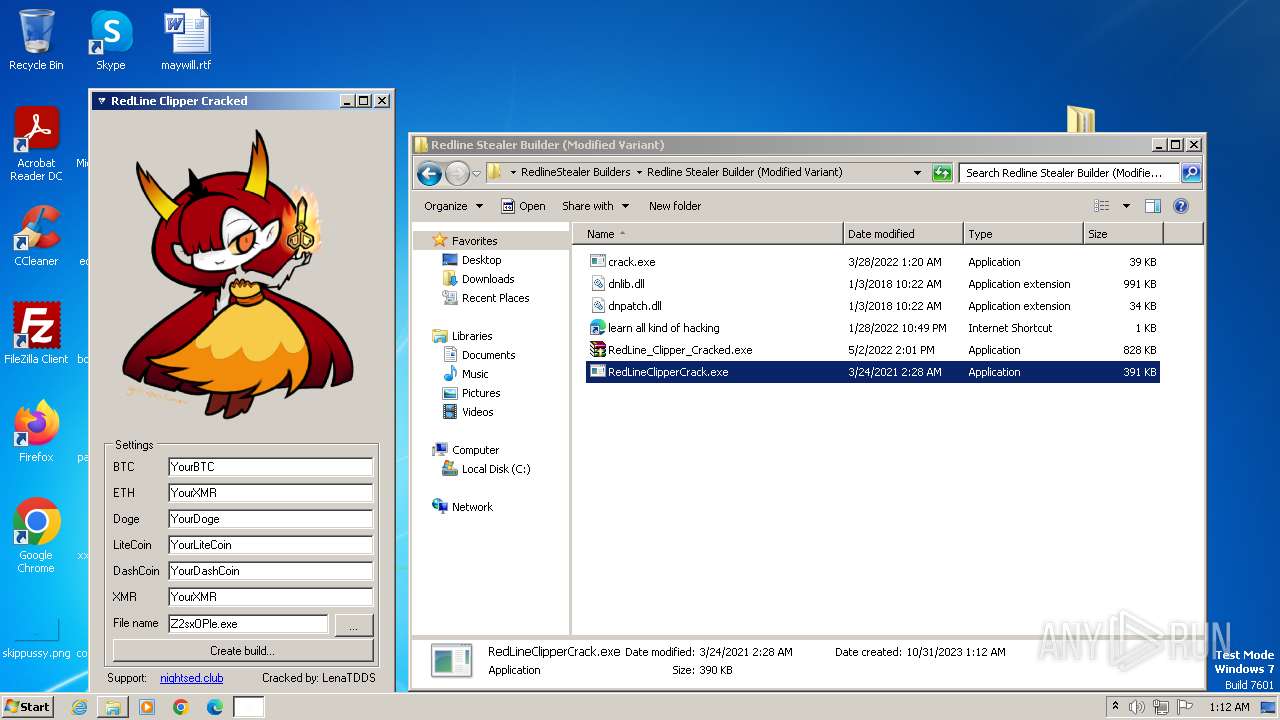1280x720 pixels.
Task: Sort files by Size column
Action: click(1123, 234)
